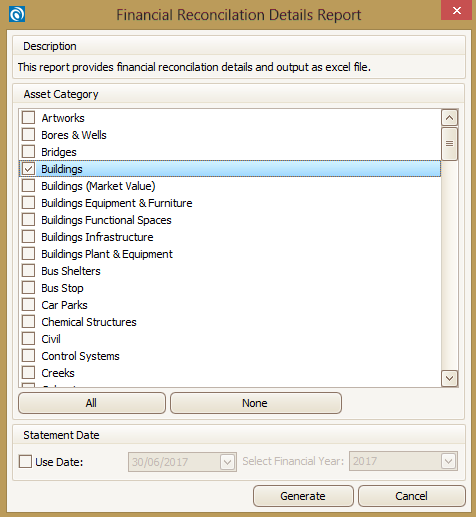Image resolution: width=476 pixels, height=517 pixels.
Task: Click the None button to clear selections
Action: [x=256, y=403]
